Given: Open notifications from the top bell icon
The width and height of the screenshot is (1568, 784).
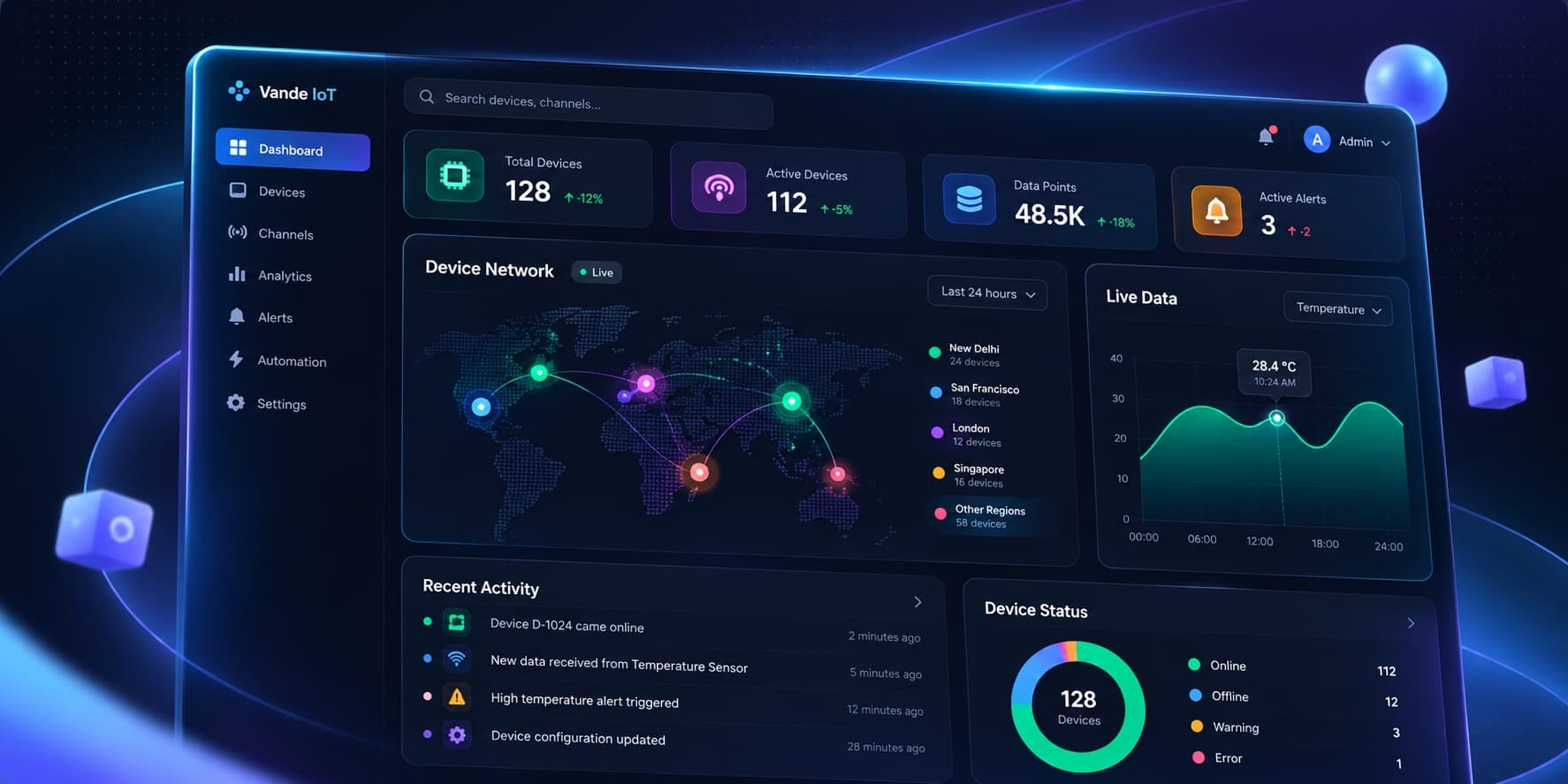Looking at the screenshot, I should point(1266,136).
